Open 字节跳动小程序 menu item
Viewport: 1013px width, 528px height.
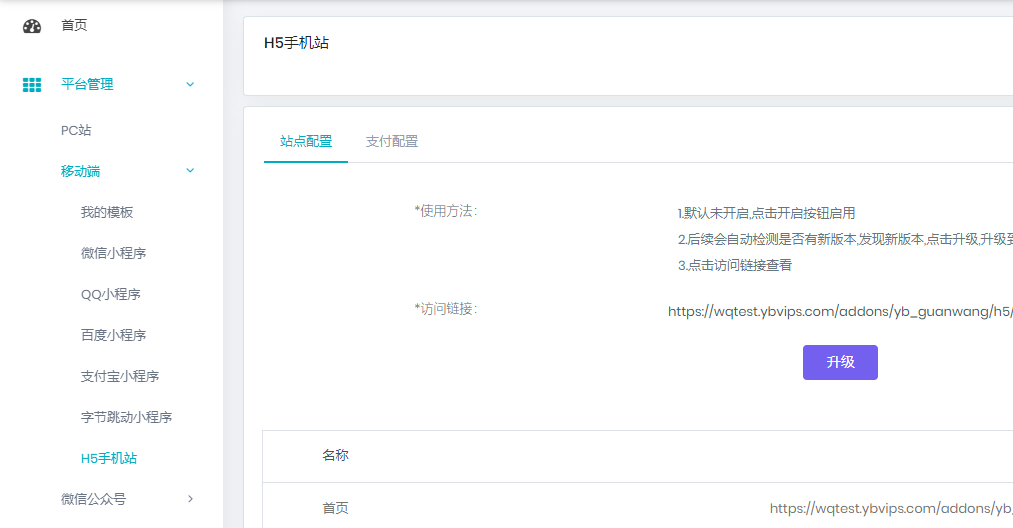[126, 417]
